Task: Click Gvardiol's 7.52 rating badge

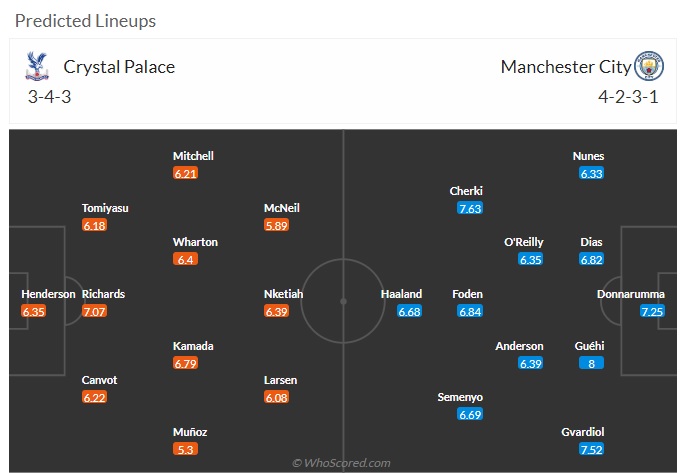Action: (592, 449)
